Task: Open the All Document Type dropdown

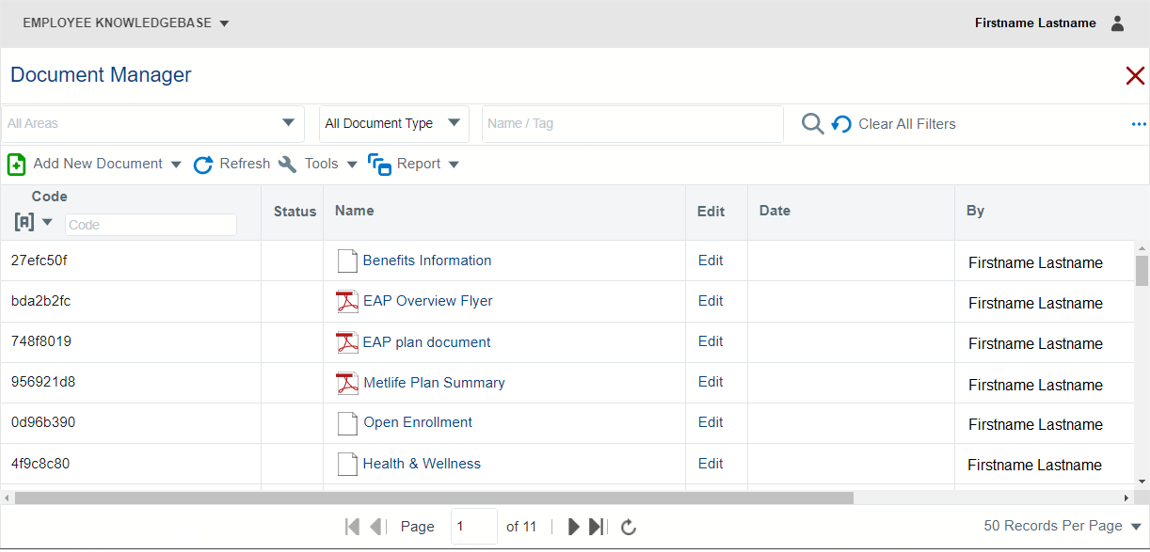Action: pos(454,123)
